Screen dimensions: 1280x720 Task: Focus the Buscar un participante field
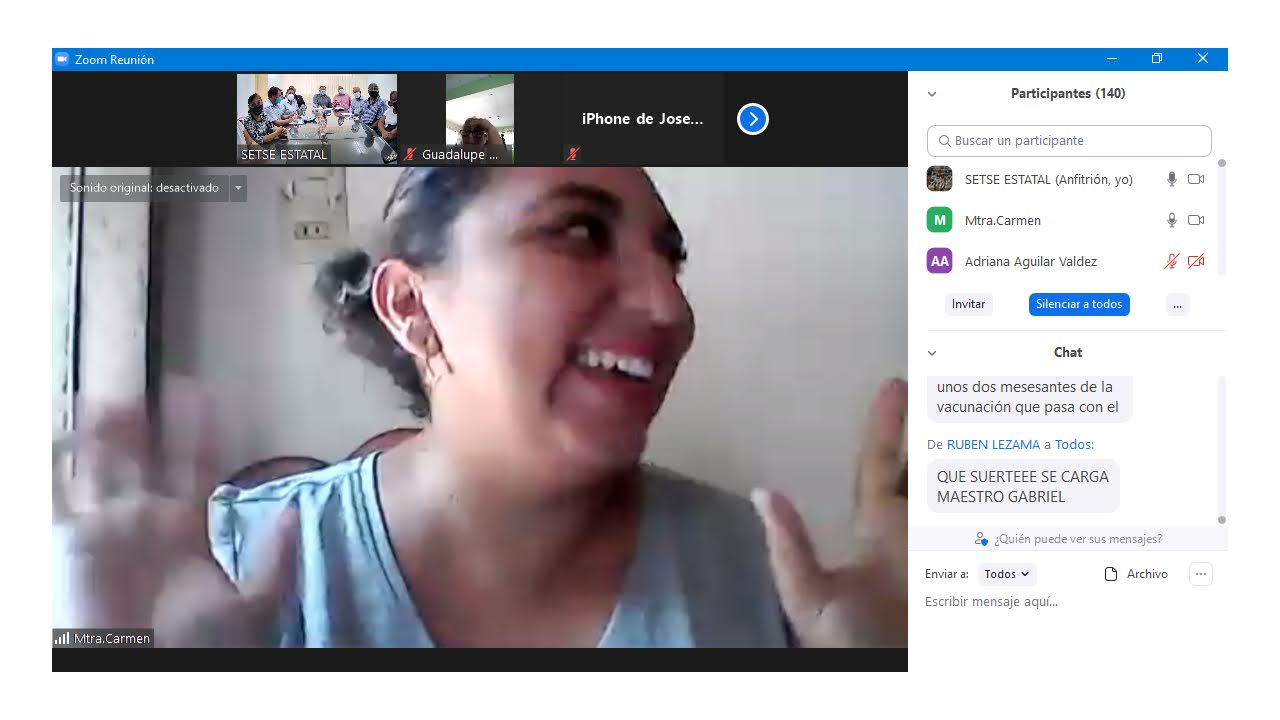tap(1069, 141)
